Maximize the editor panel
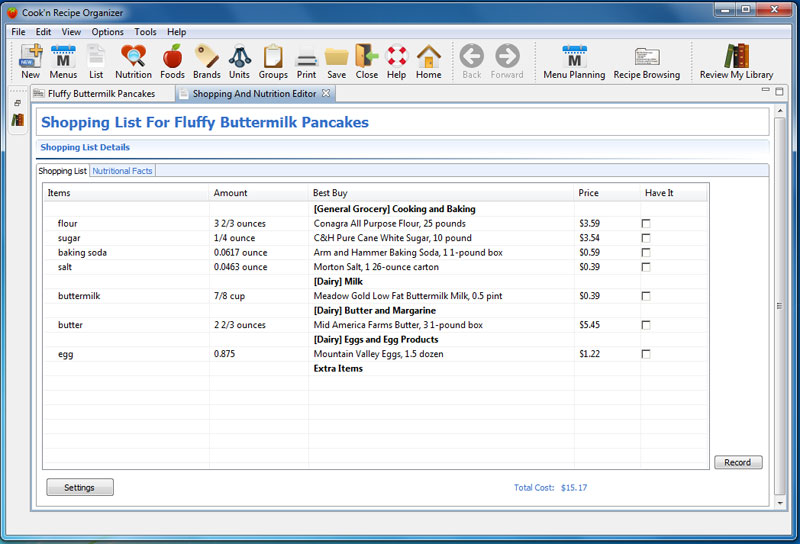 point(779,91)
